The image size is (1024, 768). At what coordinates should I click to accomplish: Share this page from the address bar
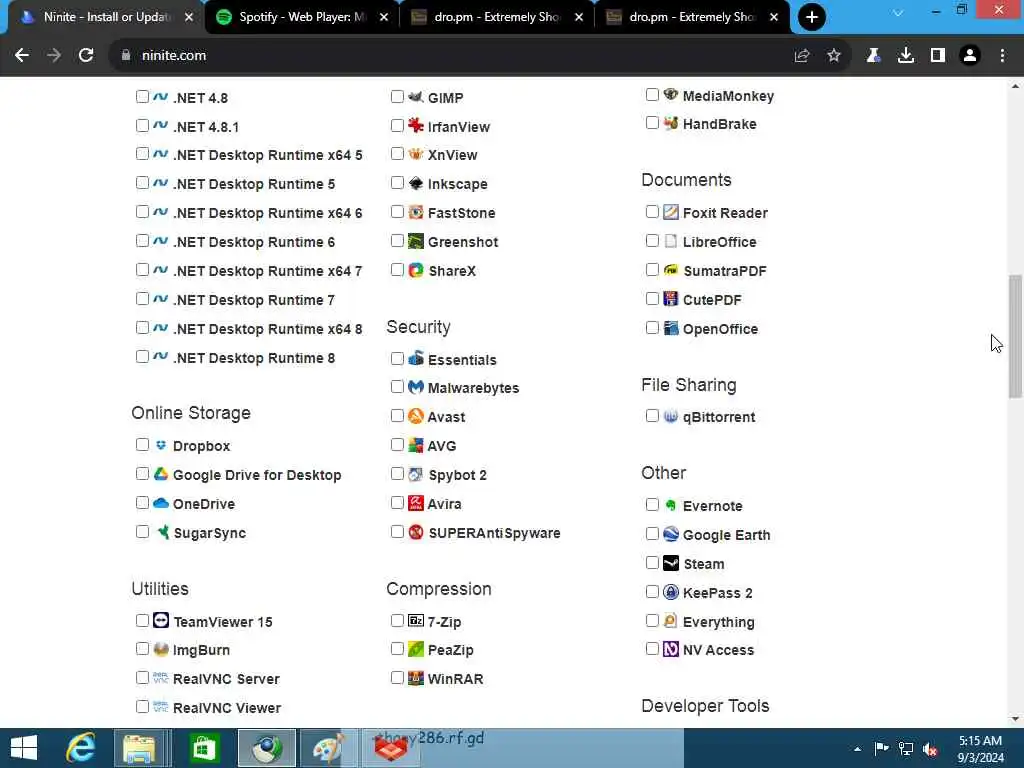coord(802,56)
